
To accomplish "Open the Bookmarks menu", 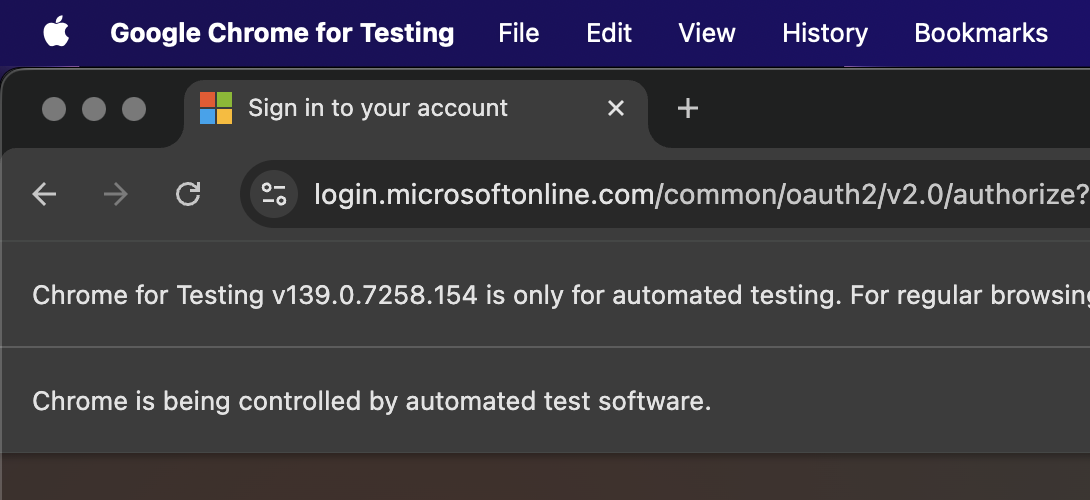I will coord(980,33).
